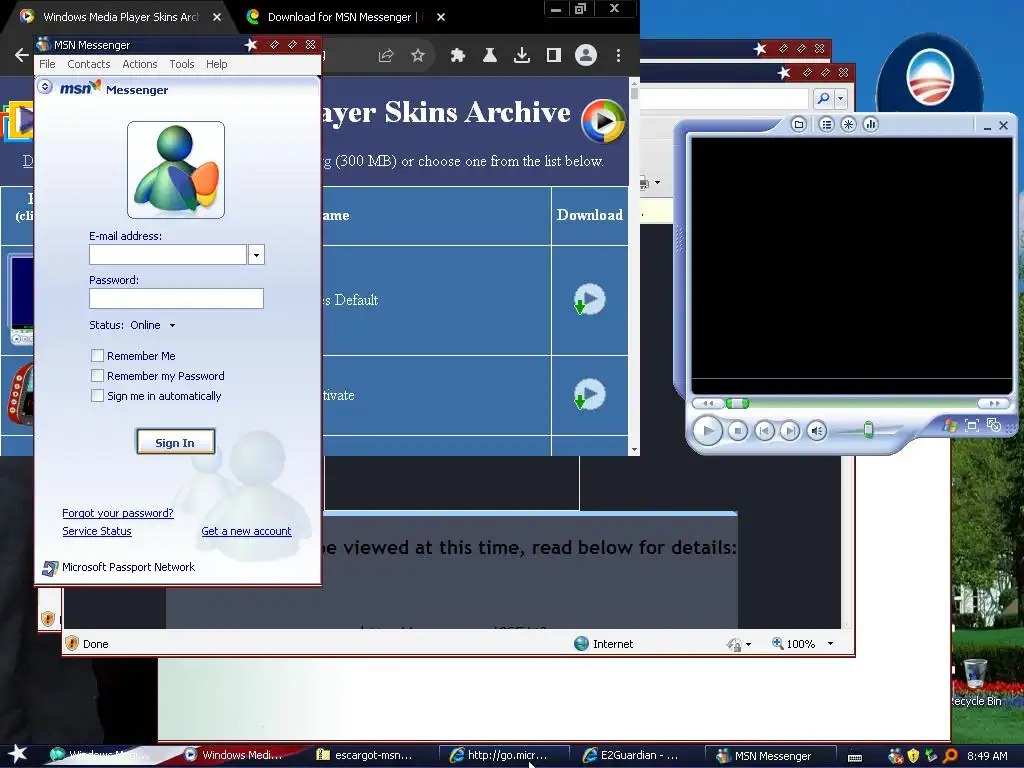Skip to previous track in Media Player
This screenshot has width=1024, height=768.
pos(764,431)
